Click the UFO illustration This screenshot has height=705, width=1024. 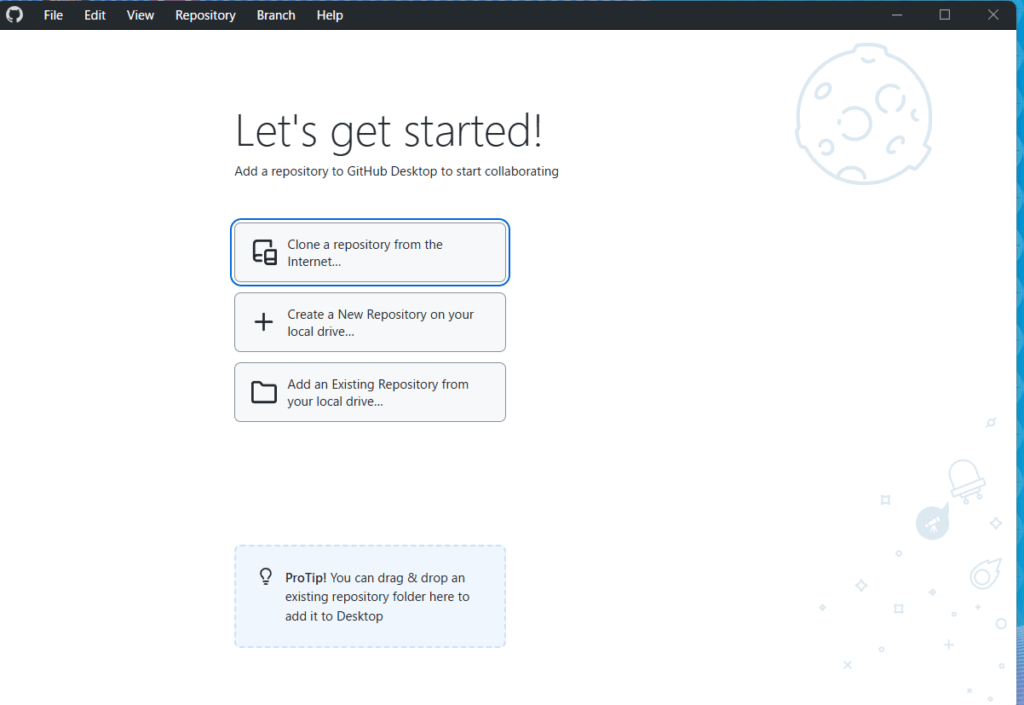966,480
